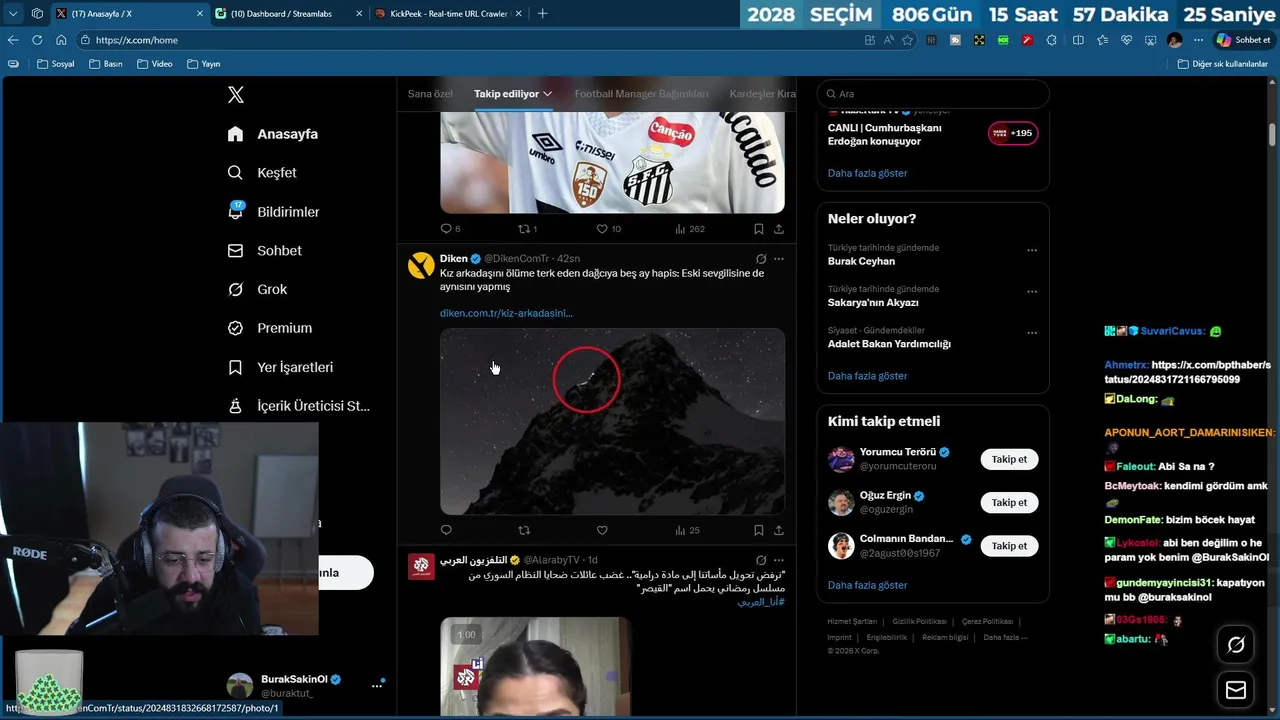Click Grok explain icon on Diken tweet

click(761, 259)
